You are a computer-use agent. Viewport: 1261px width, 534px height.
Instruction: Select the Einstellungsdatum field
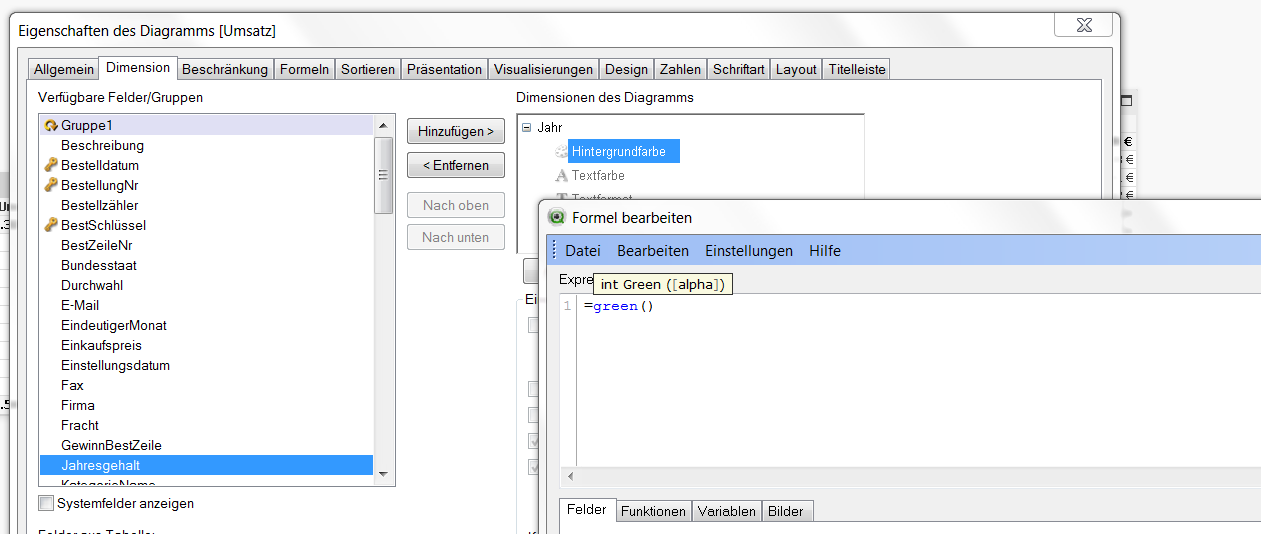(x=206, y=365)
